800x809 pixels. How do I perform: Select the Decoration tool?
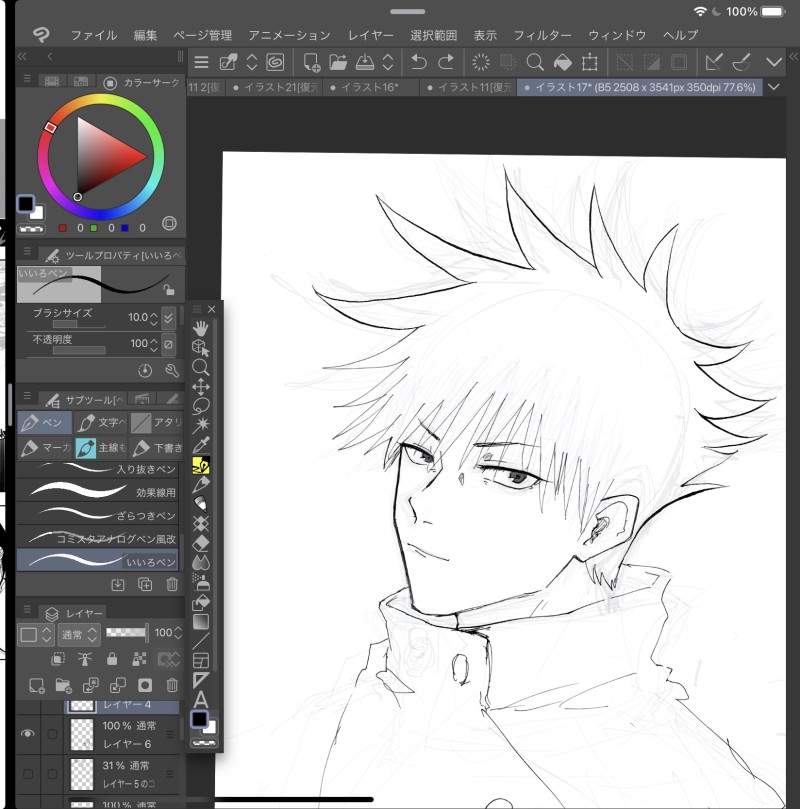(201, 523)
